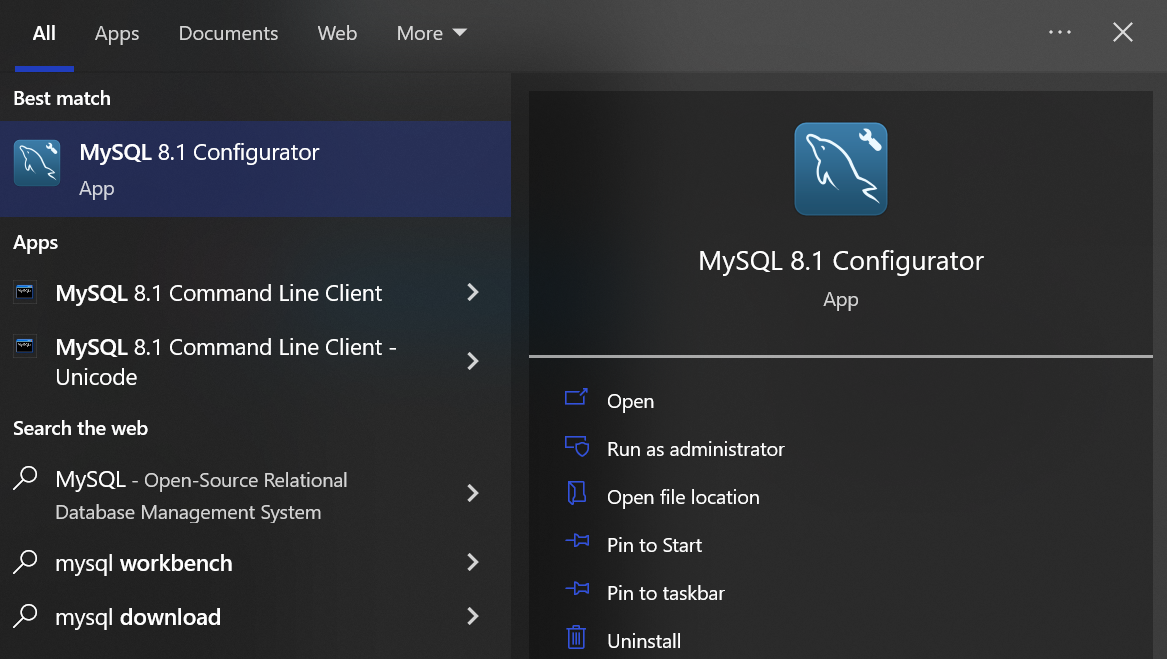Select the MySQL 8.1 Command Line Client - Unicode entry

coord(226,361)
